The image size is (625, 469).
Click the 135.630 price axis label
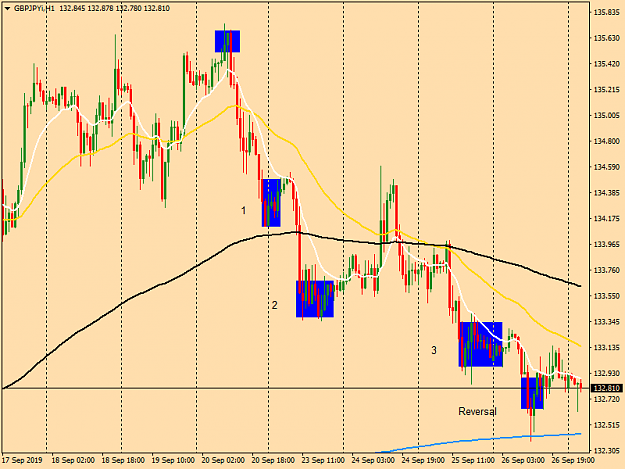pos(607,38)
